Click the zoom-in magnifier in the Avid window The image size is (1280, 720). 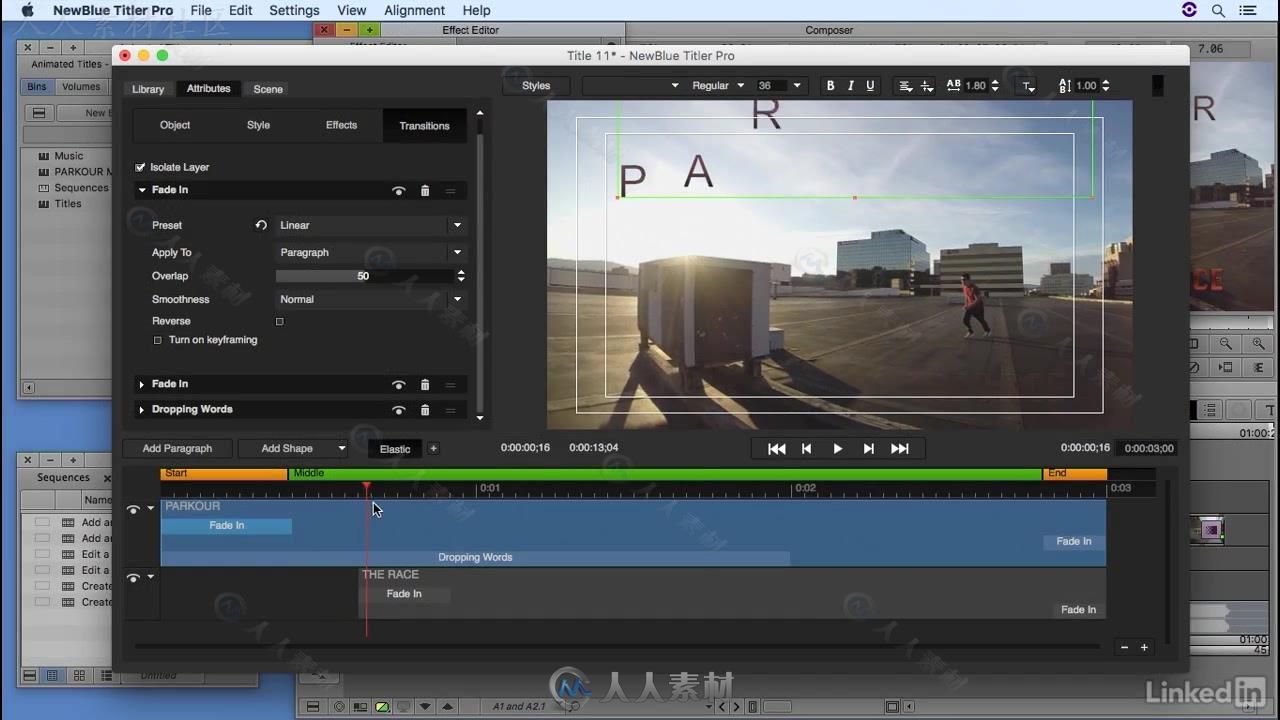tap(1259, 343)
